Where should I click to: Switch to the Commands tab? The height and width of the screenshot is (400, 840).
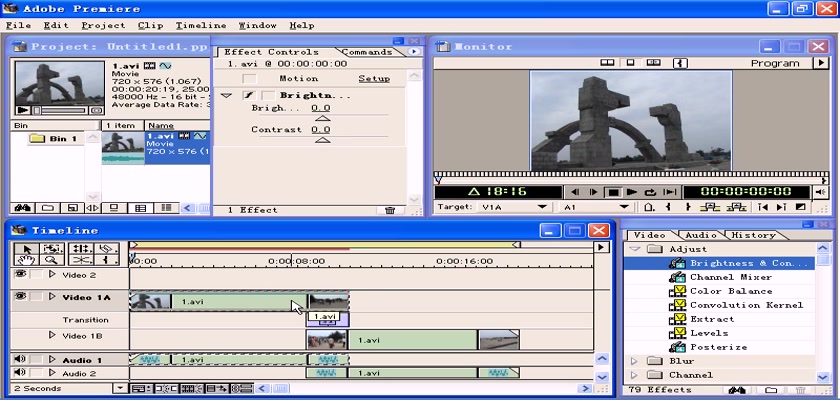pos(367,52)
